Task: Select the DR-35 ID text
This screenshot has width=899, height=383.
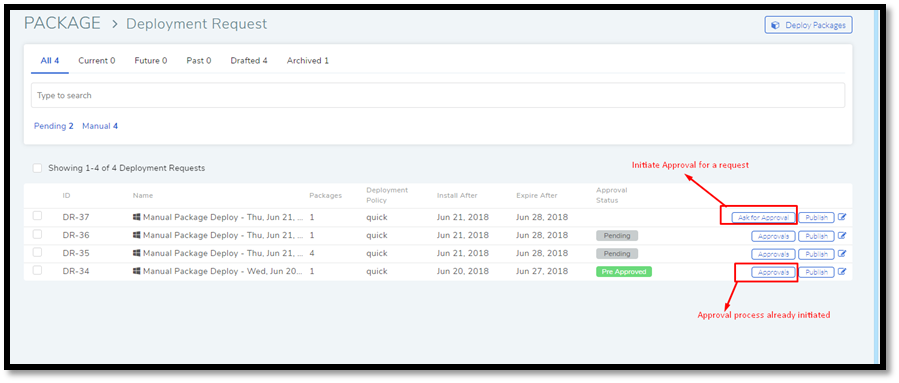Action: click(x=76, y=253)
